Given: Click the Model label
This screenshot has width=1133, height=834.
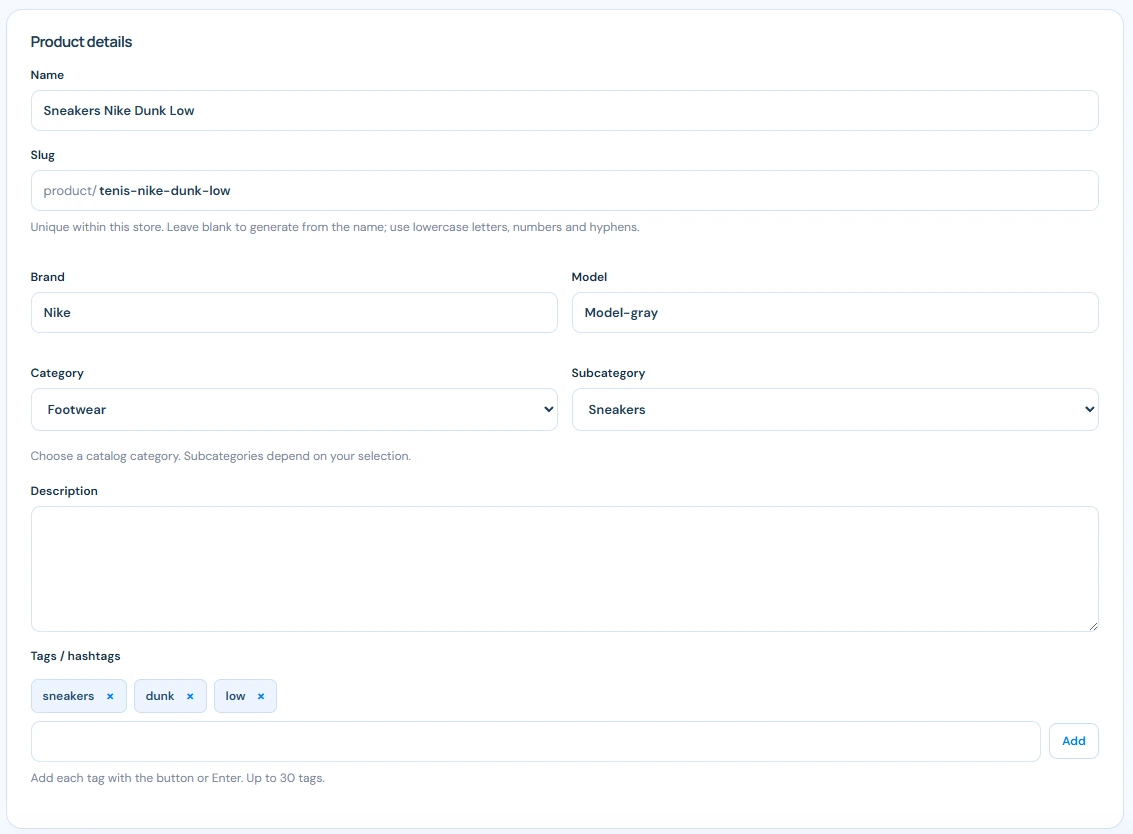Looking at the screenshot, I should tap(589, 277).
